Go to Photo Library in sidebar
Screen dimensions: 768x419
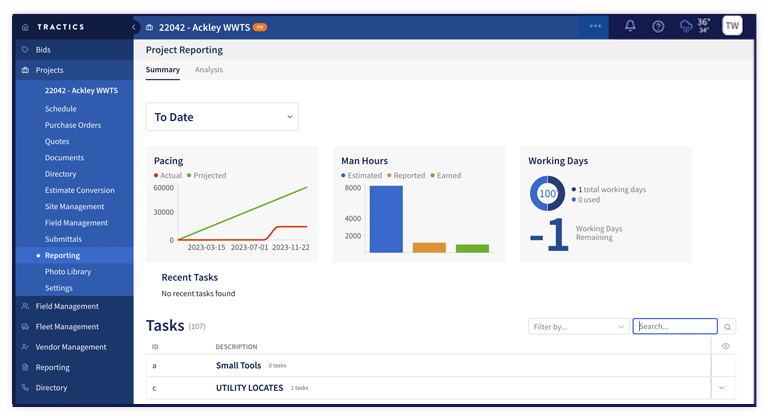(x=68, y=272)
